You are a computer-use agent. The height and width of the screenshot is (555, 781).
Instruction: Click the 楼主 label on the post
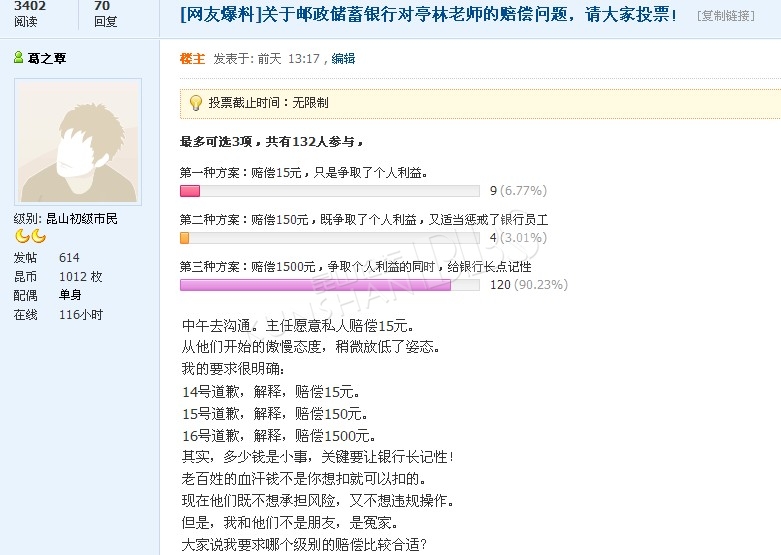click(x=192, y=59)
